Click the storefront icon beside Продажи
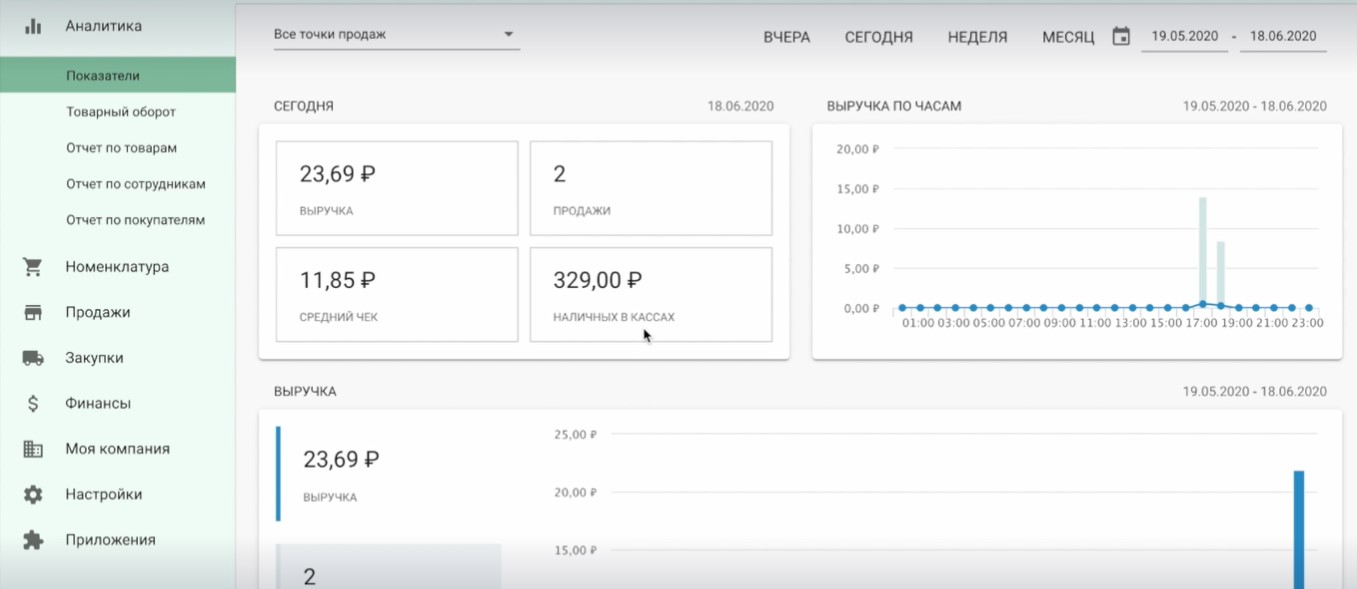Screen dimensions: 1357x589 click(33, 313)
